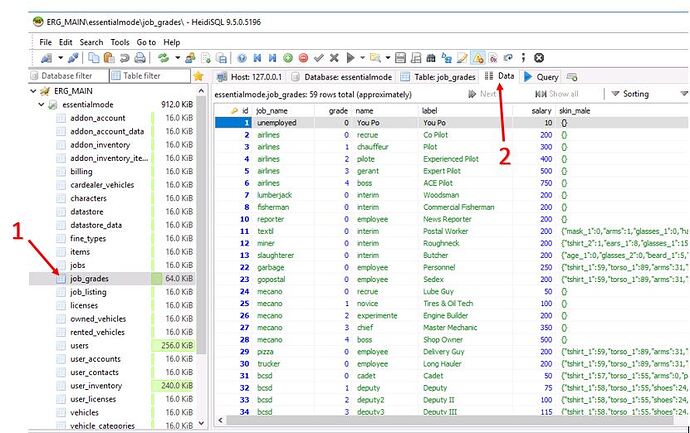Click the red Delete row icon
Viewport: 690px width, 433px height.
303,58
